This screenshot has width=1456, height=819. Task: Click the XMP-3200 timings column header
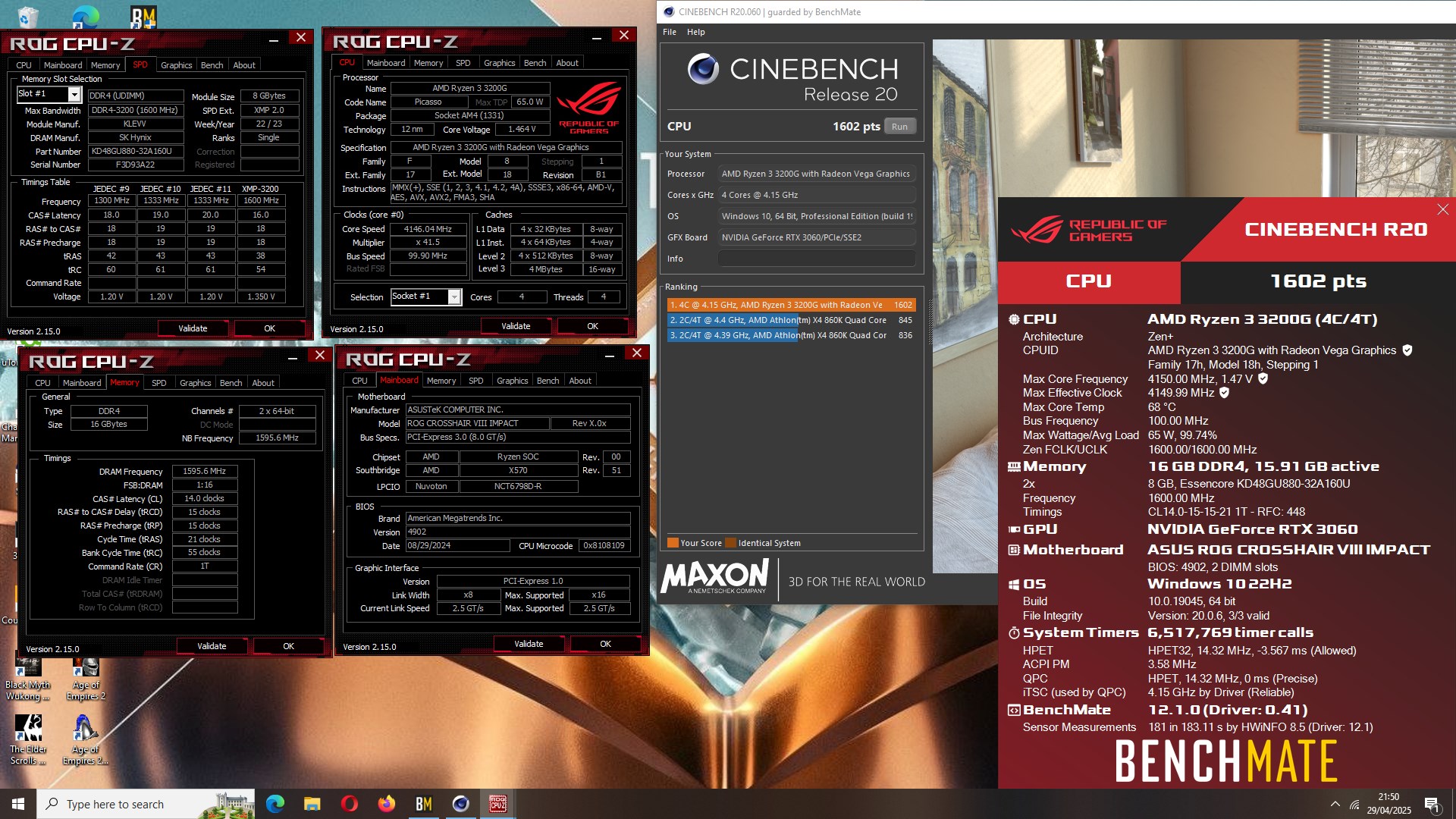point(260,189)
